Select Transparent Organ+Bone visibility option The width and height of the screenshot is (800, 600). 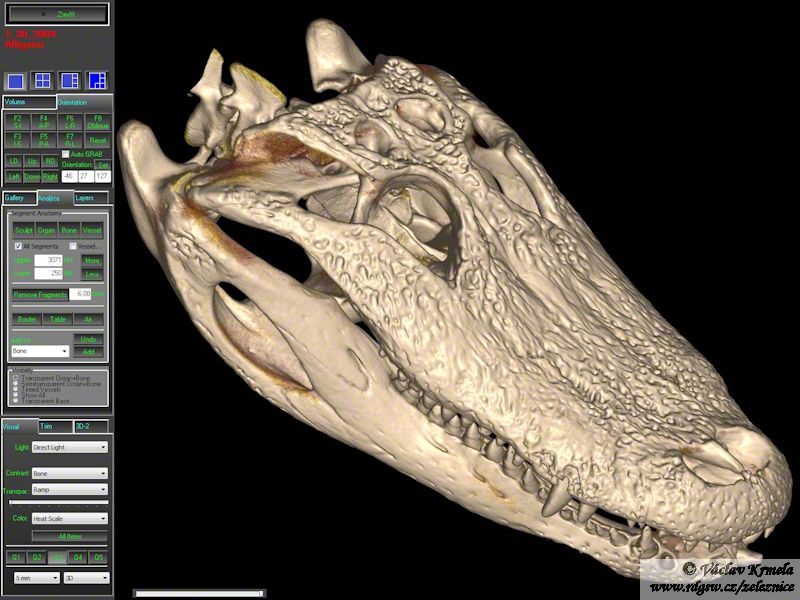(x=16, y=378)
